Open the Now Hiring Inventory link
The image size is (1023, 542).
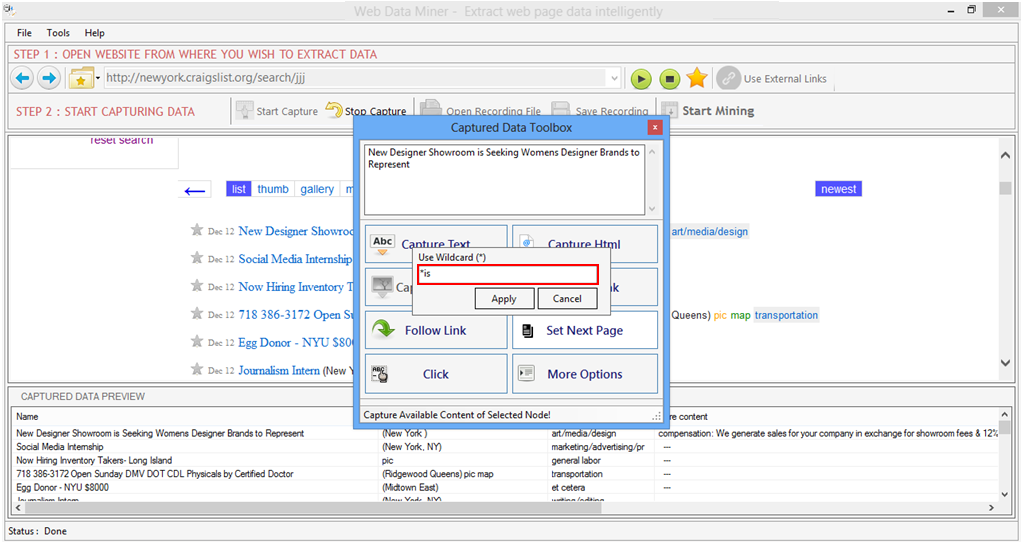[296, 287]
